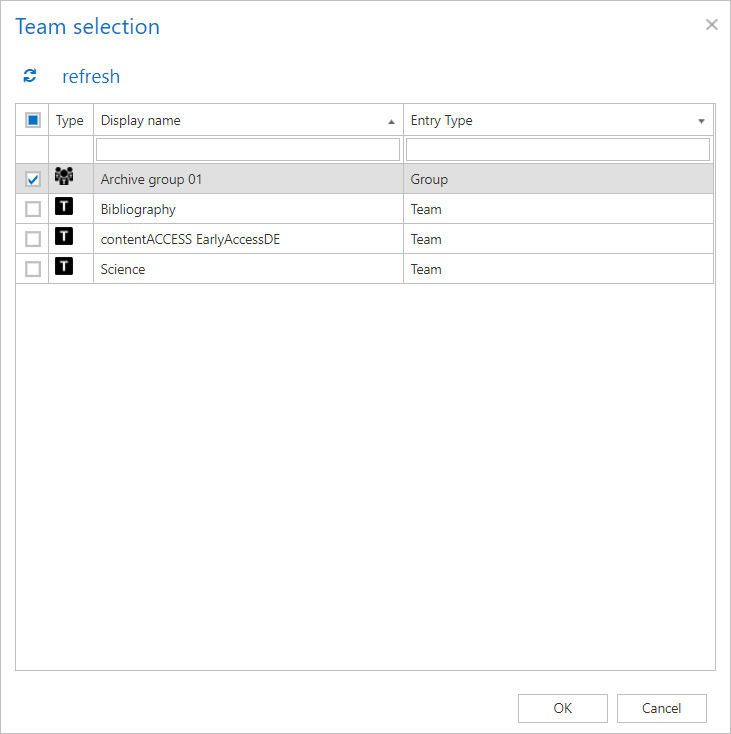The image size is (731, 734).
Task: Open the Entry Type column dropdown arrow
Action: coord(701,121)
